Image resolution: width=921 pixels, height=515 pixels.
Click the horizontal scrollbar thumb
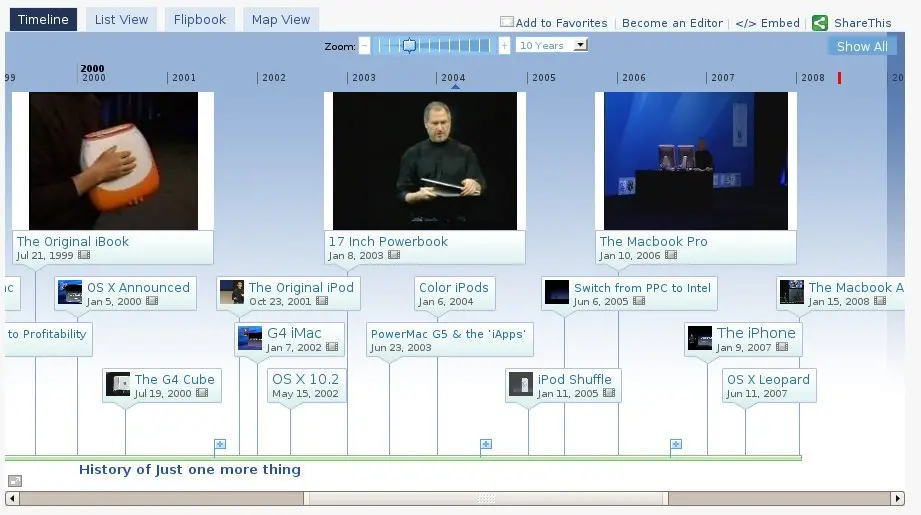(486, 499)
